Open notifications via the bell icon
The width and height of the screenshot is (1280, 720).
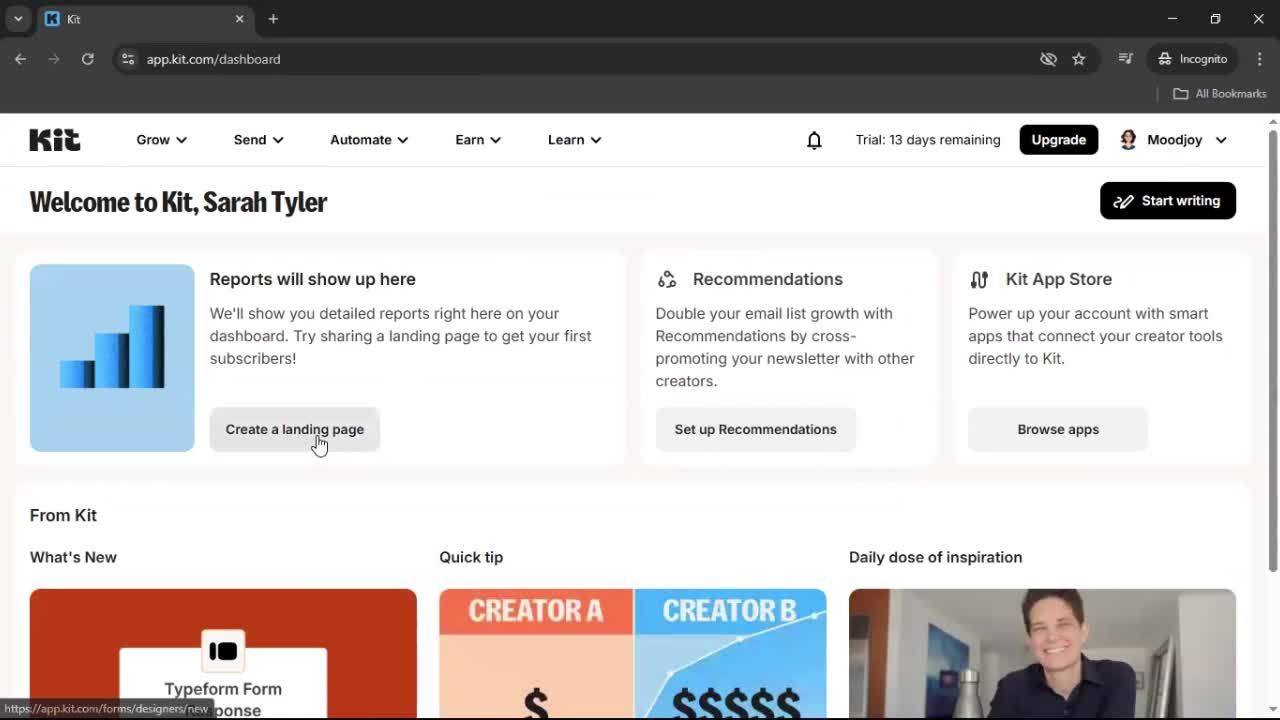tap(814, 140)
